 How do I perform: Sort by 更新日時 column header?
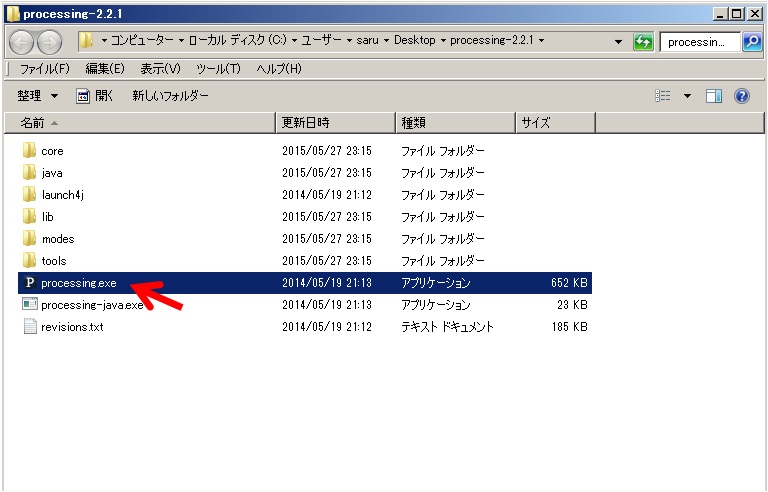click(x=336, y=123)
